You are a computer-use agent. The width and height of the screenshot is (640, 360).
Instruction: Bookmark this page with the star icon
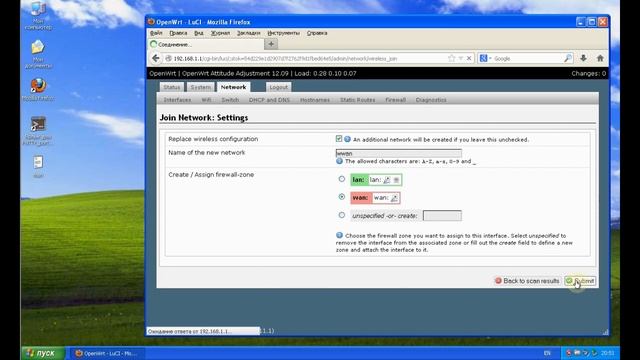[x=451, y=58]
